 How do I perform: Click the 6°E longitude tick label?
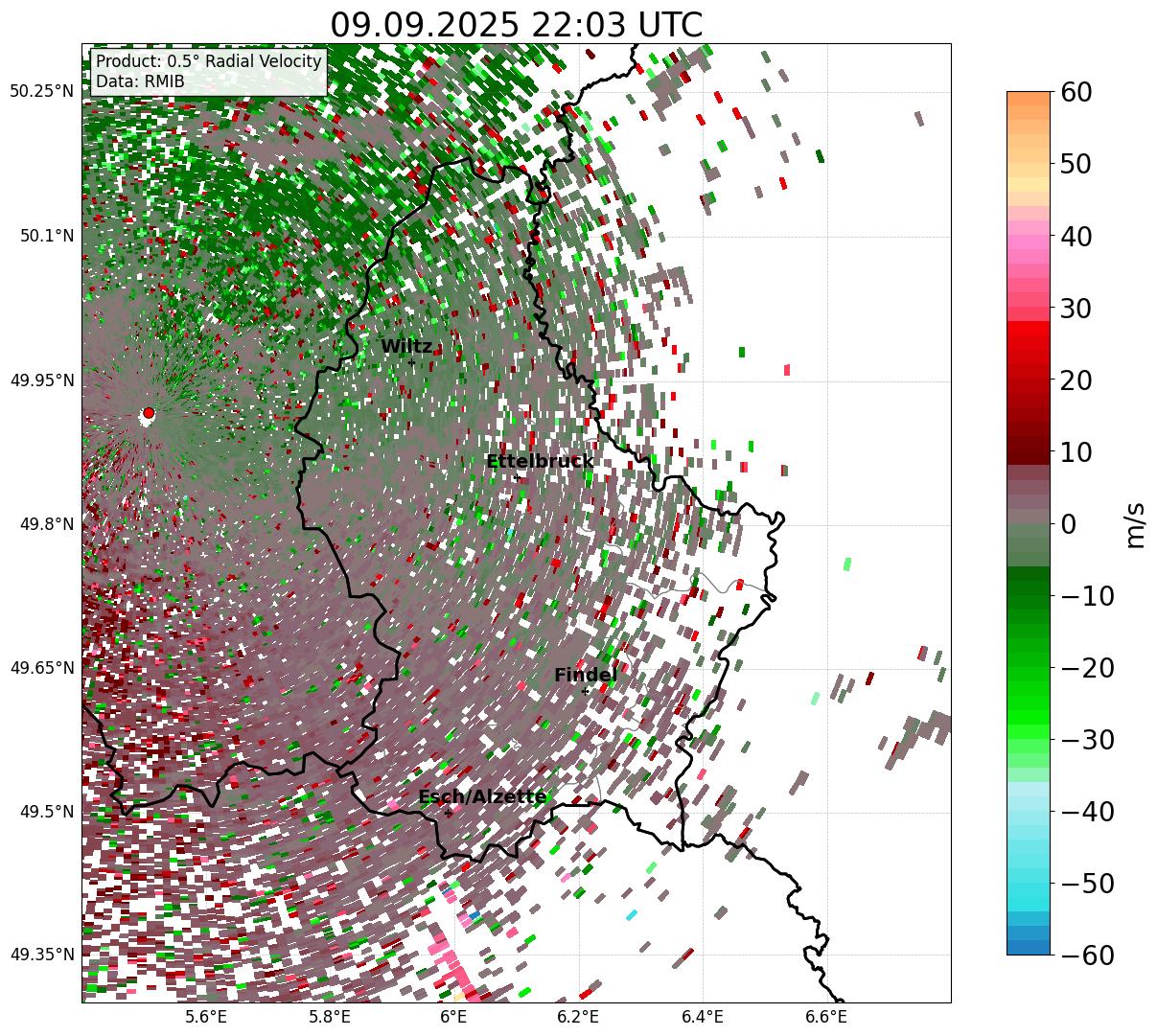[x=454, y=1018]
